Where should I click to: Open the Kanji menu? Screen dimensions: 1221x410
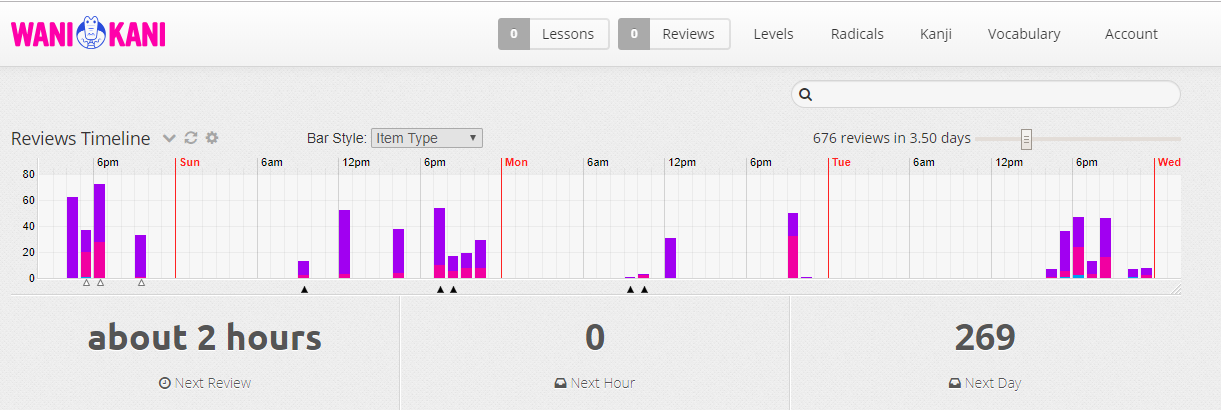tap(936, 34)
